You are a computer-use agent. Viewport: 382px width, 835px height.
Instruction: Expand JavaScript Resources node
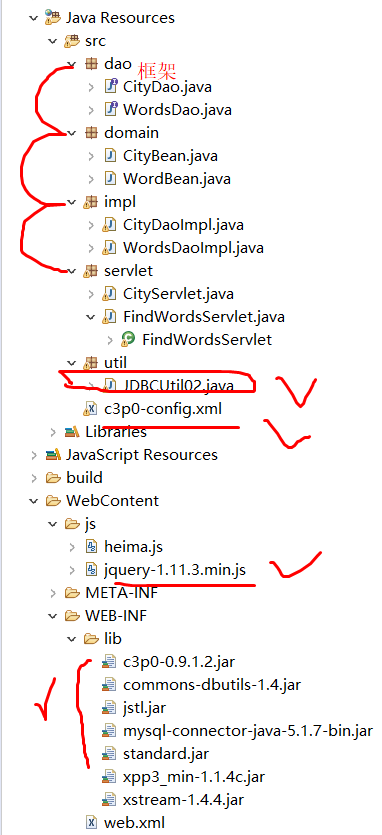(x=34, y=455)
